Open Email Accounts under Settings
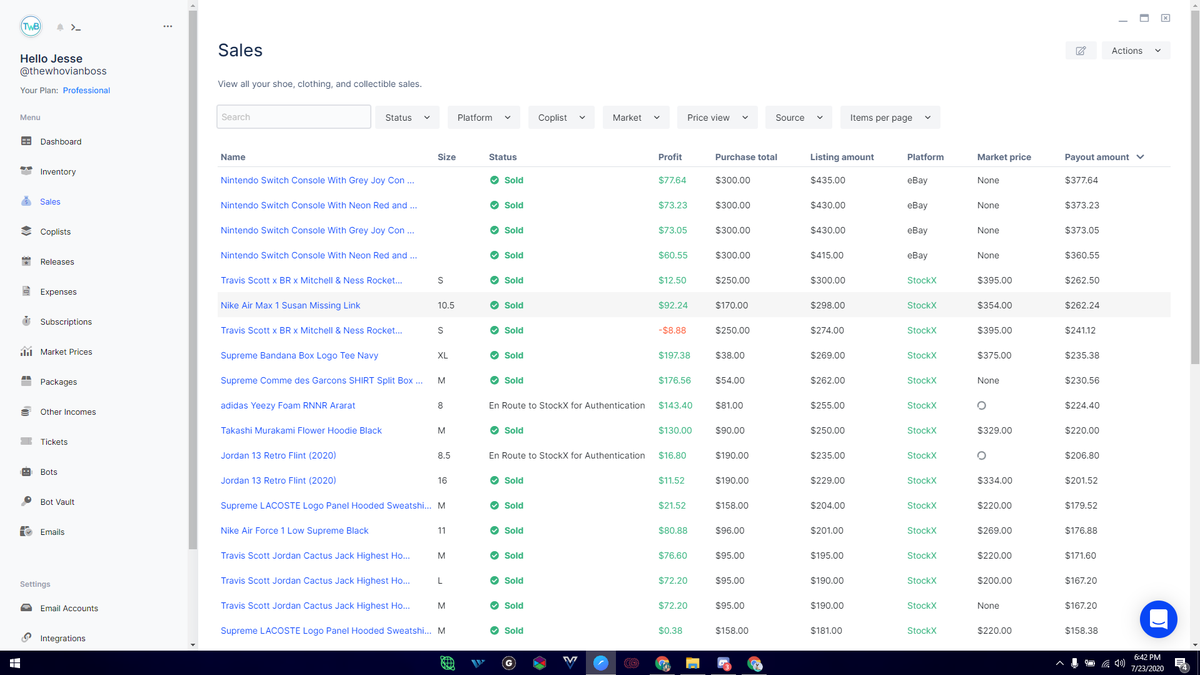The image size is (1200, 675). pyautogui.click(x=69, y=607)
